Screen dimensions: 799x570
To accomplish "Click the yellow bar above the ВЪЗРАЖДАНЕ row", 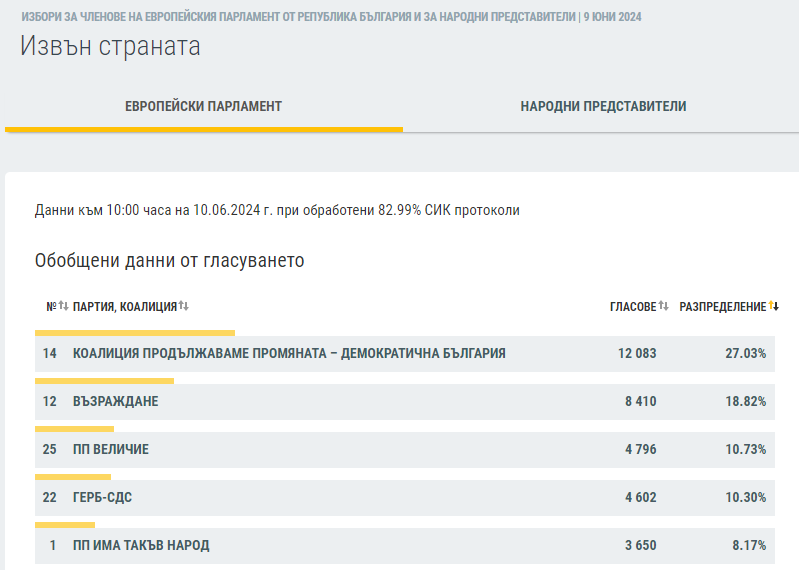I will pos(104,381).
